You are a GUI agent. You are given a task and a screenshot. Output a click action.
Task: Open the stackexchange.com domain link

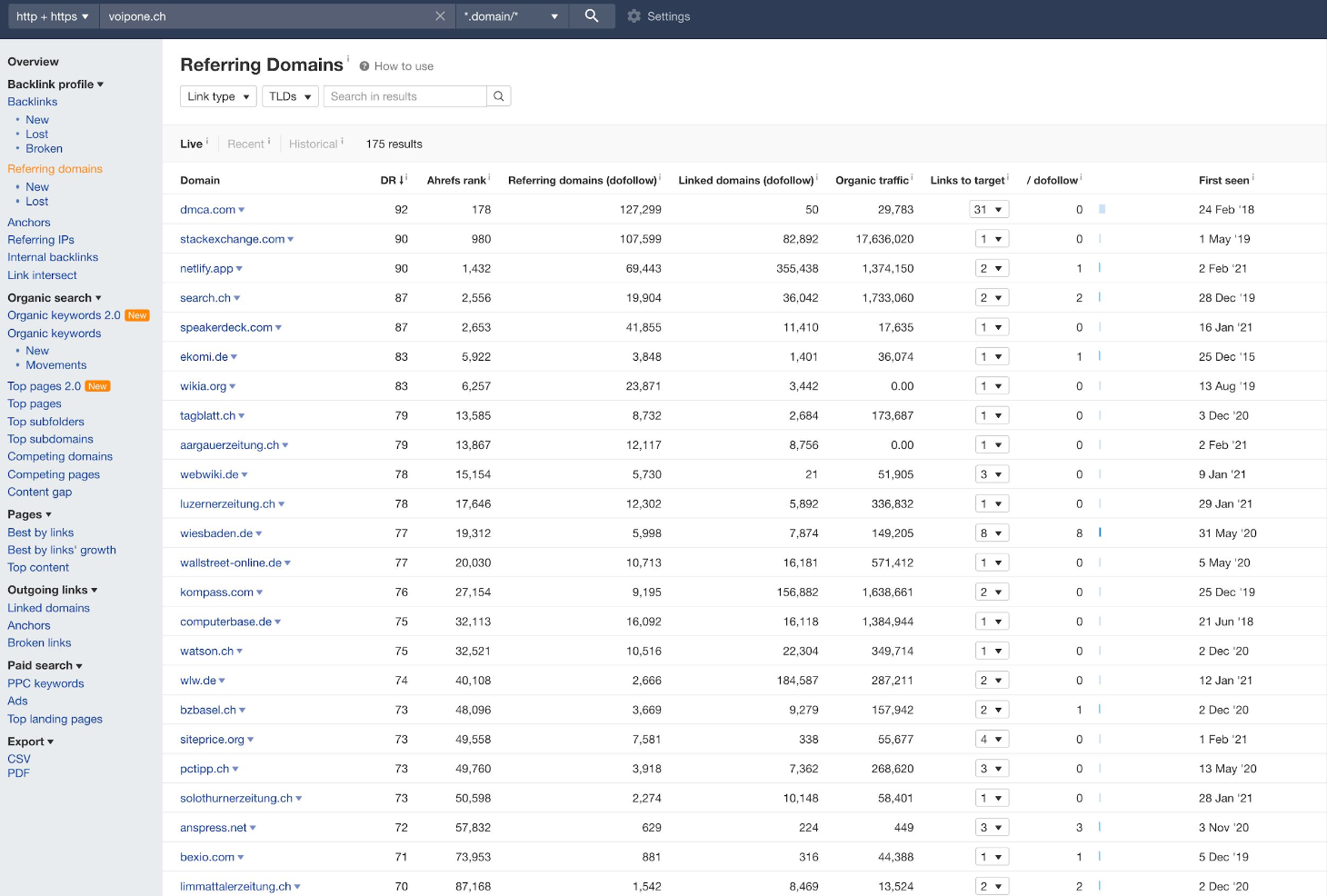(x=232, y=239)
